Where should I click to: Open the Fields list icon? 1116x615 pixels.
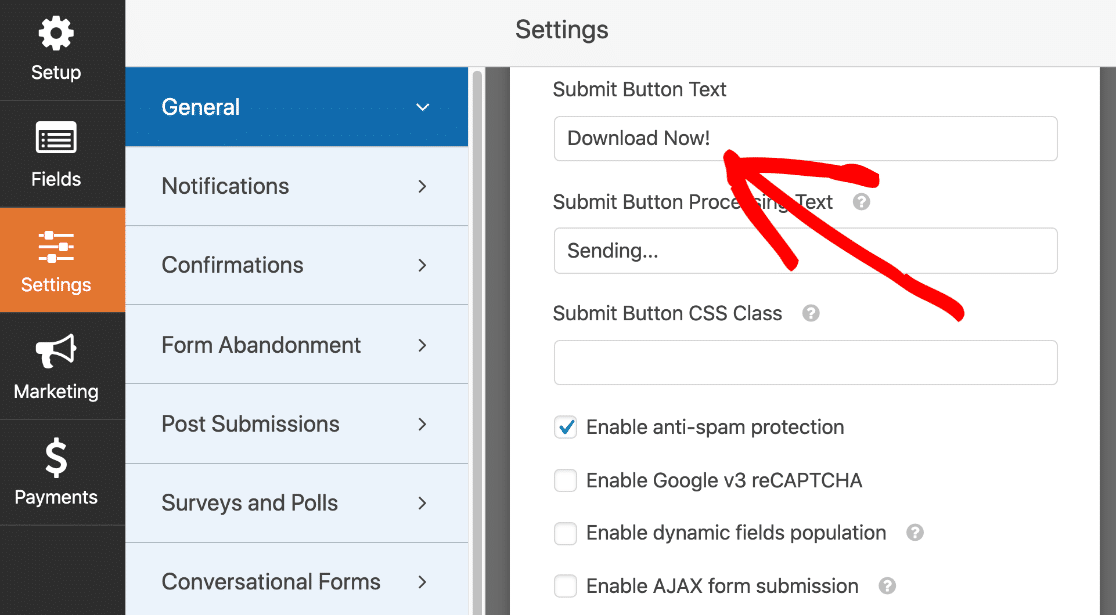56,141
